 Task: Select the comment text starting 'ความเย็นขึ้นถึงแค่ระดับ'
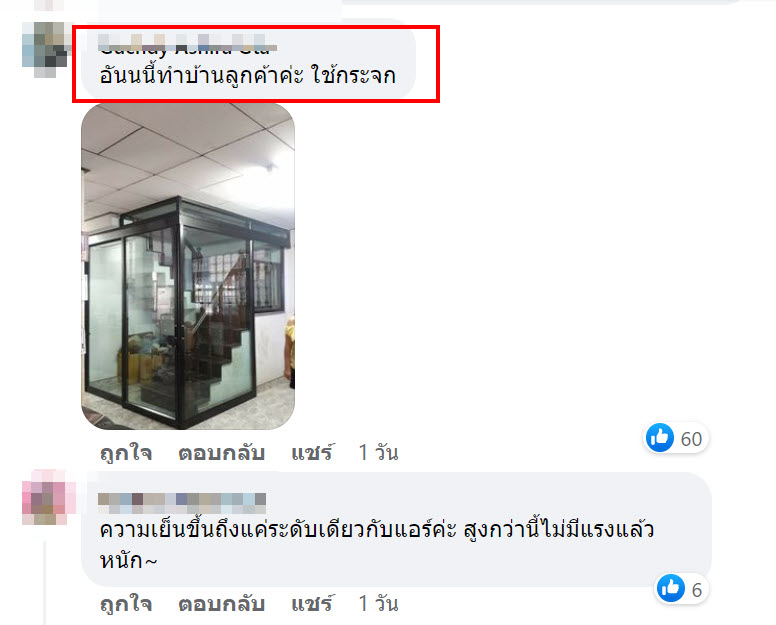point(377,545)
